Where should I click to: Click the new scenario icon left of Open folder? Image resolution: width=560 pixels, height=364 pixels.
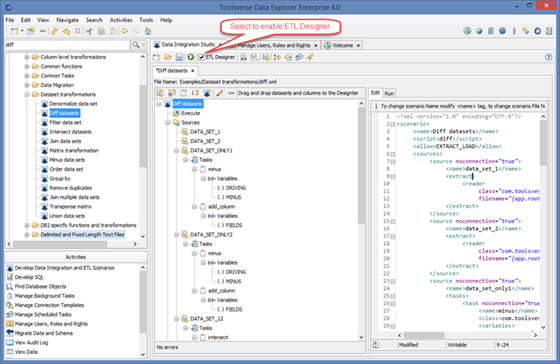[x=156, y=57]
